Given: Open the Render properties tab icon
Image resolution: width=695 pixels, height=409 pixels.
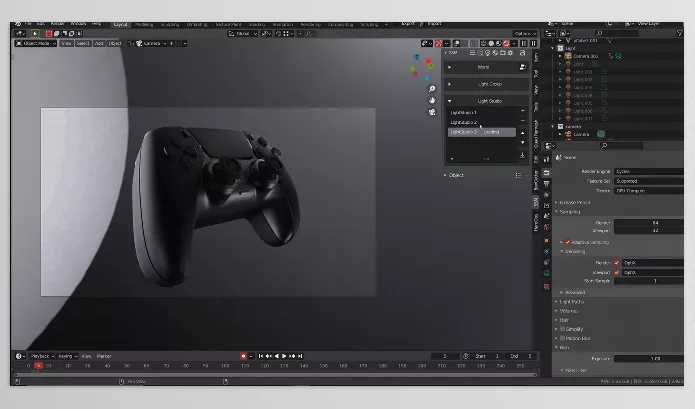Looking at the screenshot, I should click(547, 172).
